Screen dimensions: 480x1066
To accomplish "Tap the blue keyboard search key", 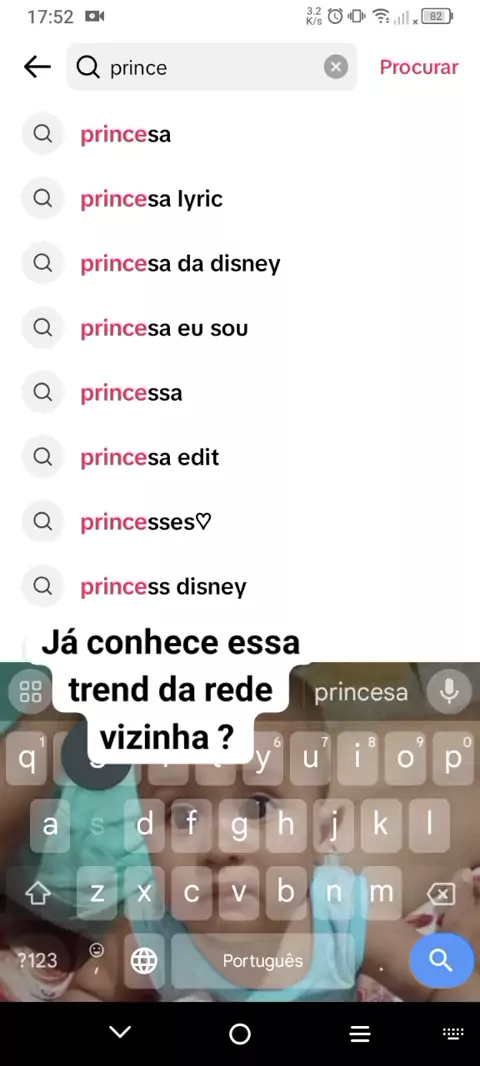I will (x=441, y=960).
